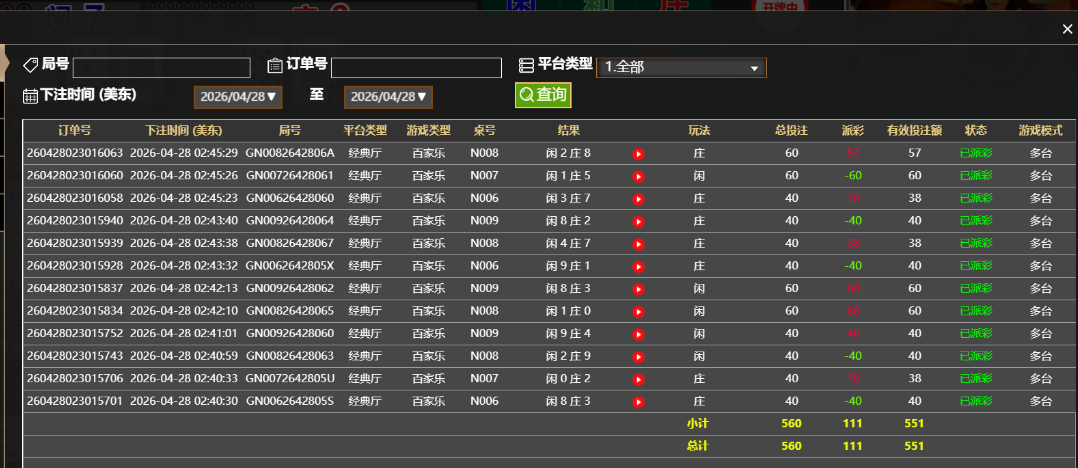Open replay icon for round GN00626428060
1078x468 pixels.
pos(638,198)
